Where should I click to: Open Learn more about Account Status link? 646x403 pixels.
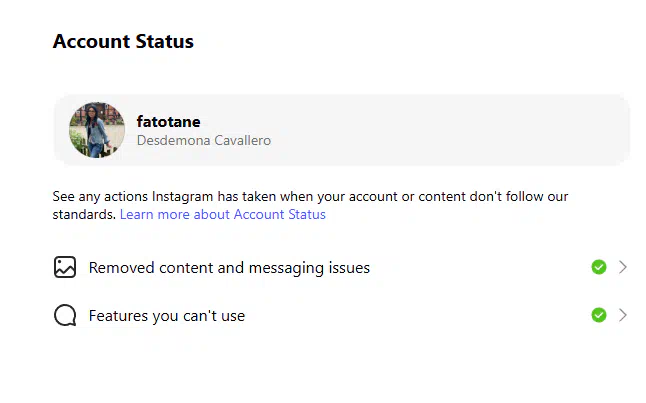pos(222,214)
